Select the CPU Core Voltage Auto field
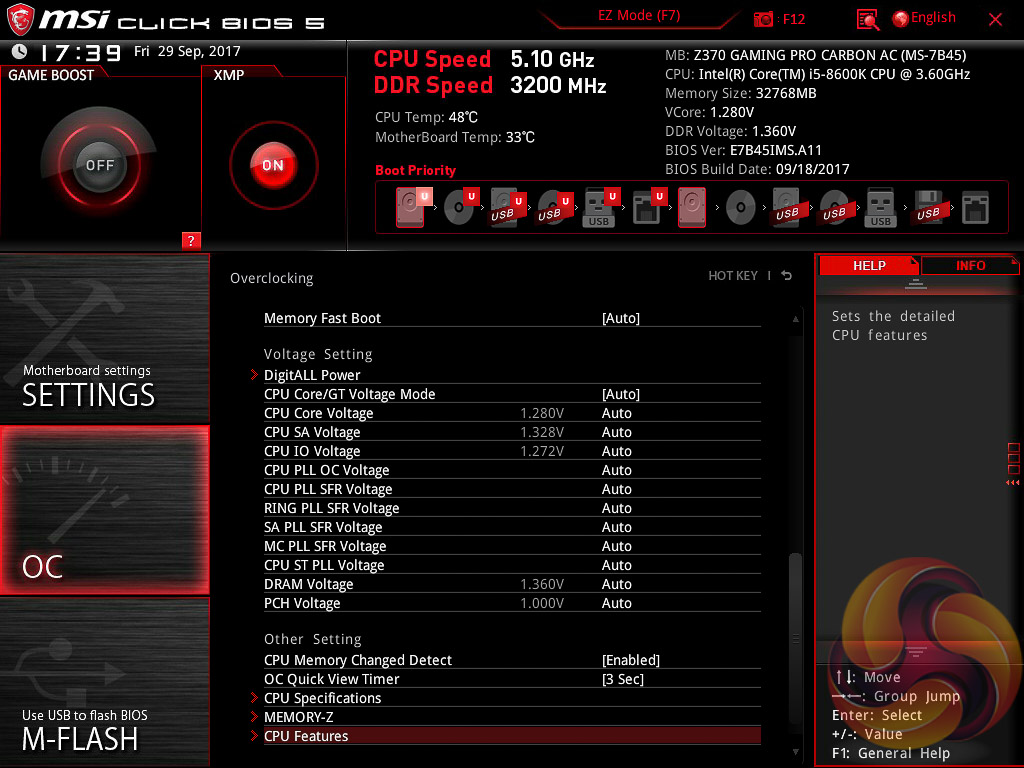 [616, 413]
